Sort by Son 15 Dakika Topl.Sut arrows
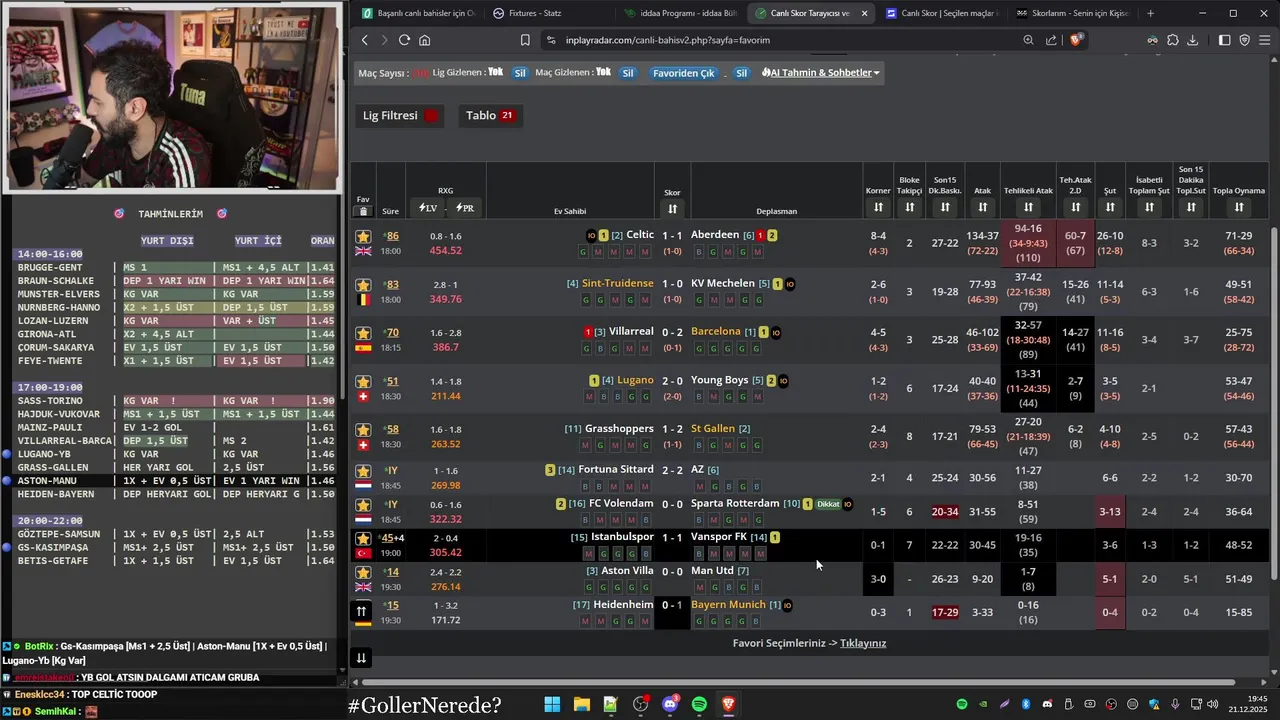This screenshot has width=1280, height=720. click(x=1191, y=207)
